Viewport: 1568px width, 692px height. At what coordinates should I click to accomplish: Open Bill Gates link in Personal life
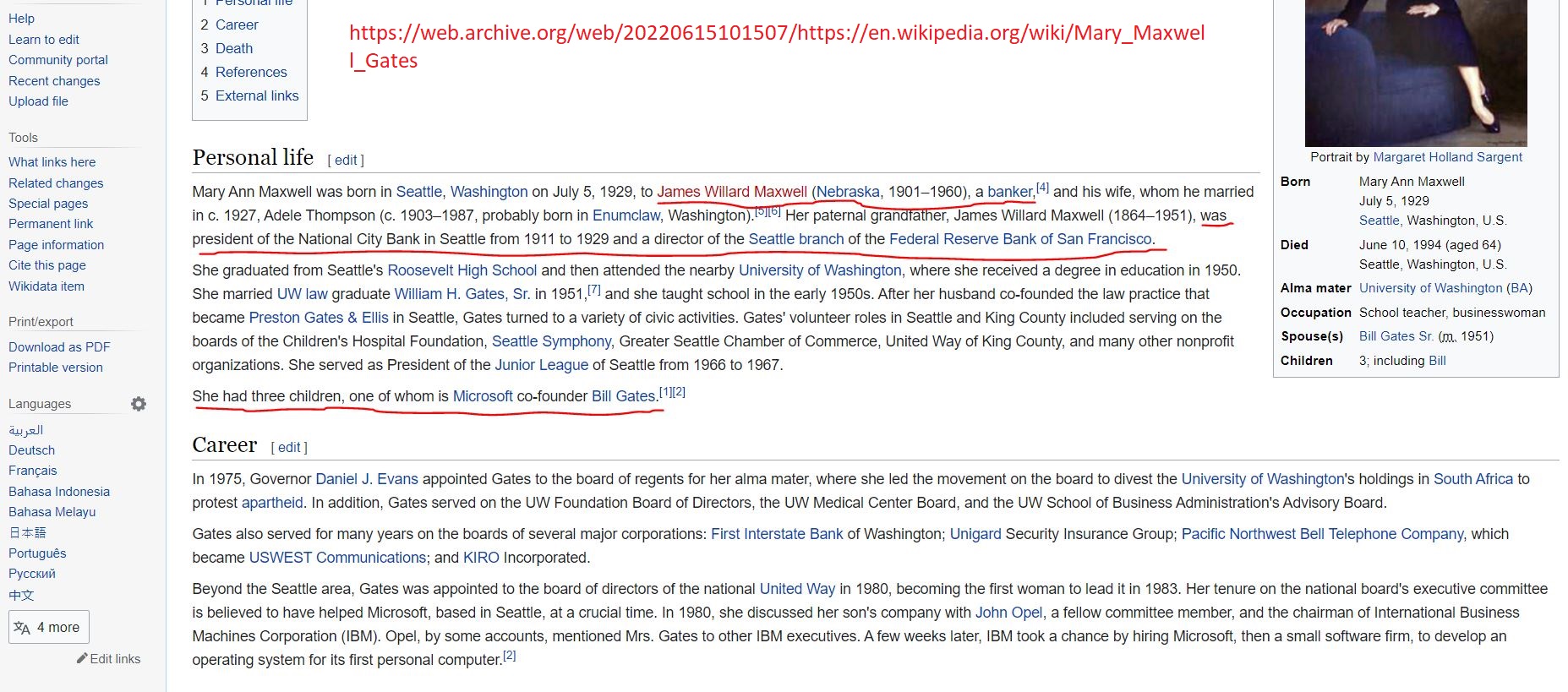(624, 396)
